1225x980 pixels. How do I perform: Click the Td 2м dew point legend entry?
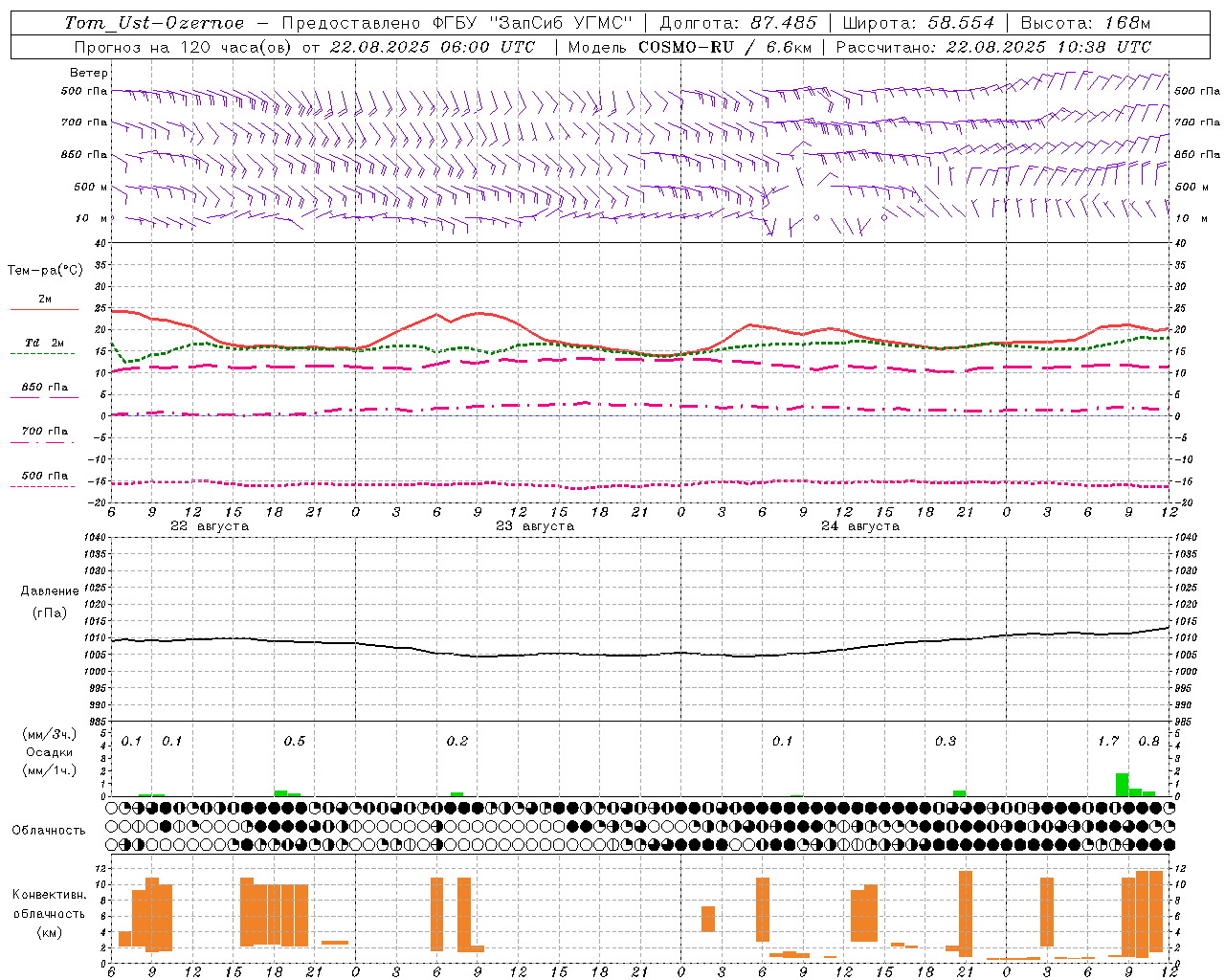45,343
